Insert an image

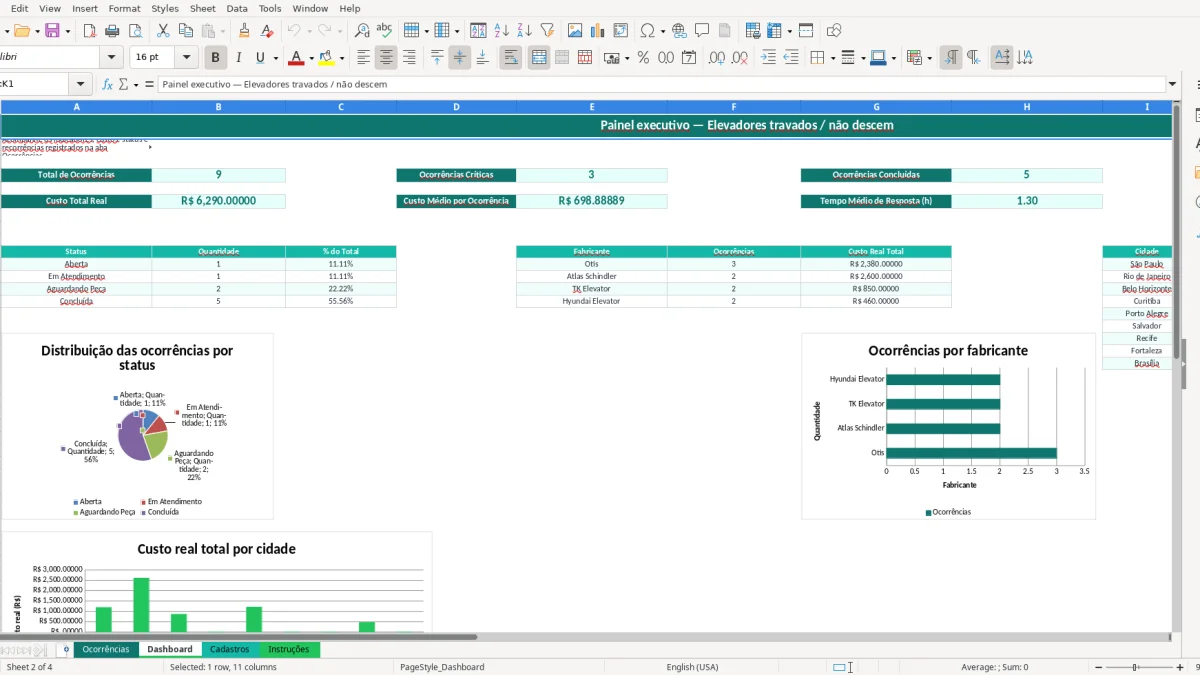(574, 31)
